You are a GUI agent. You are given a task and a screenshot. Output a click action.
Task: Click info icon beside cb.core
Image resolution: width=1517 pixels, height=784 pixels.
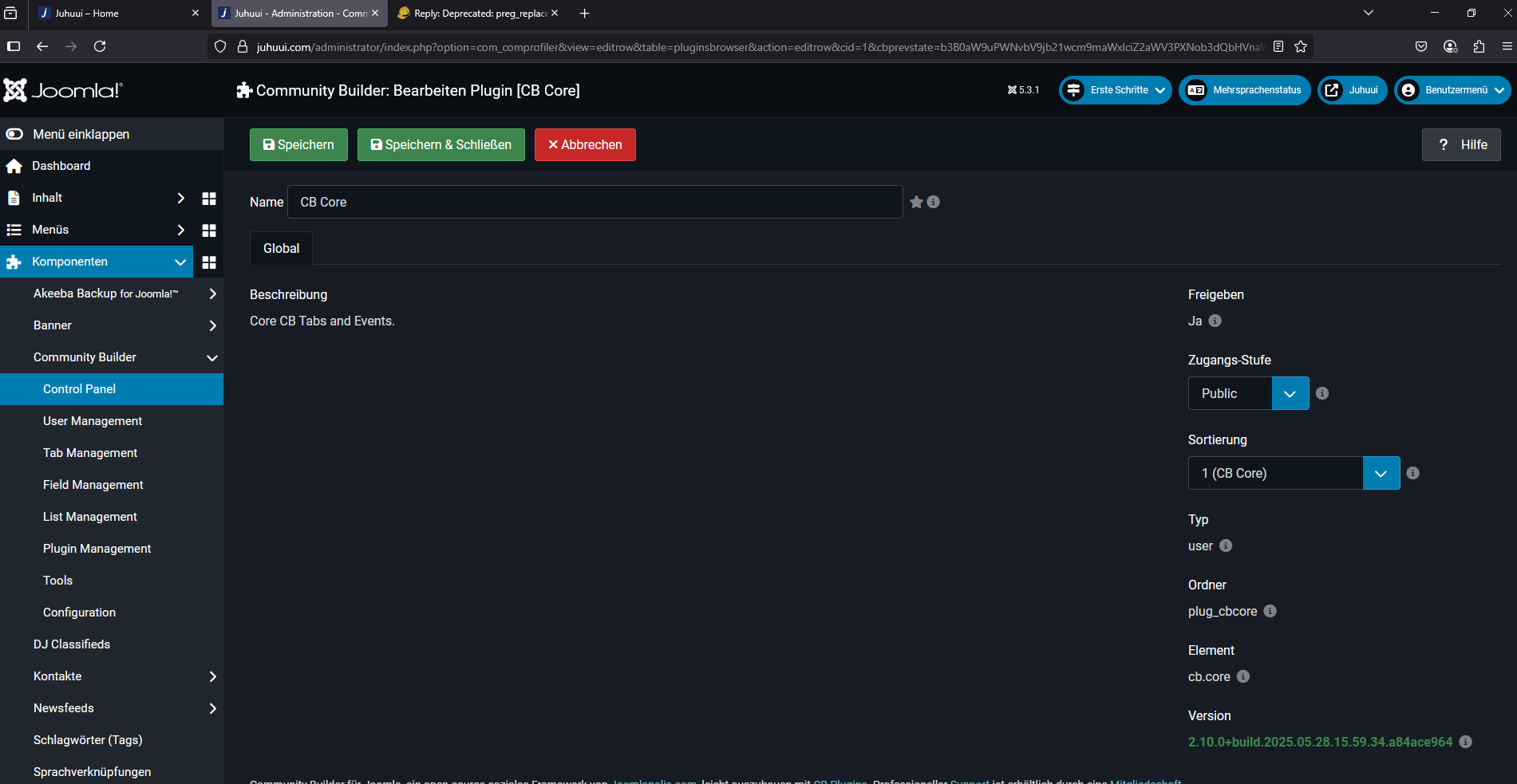(1243, 676)
